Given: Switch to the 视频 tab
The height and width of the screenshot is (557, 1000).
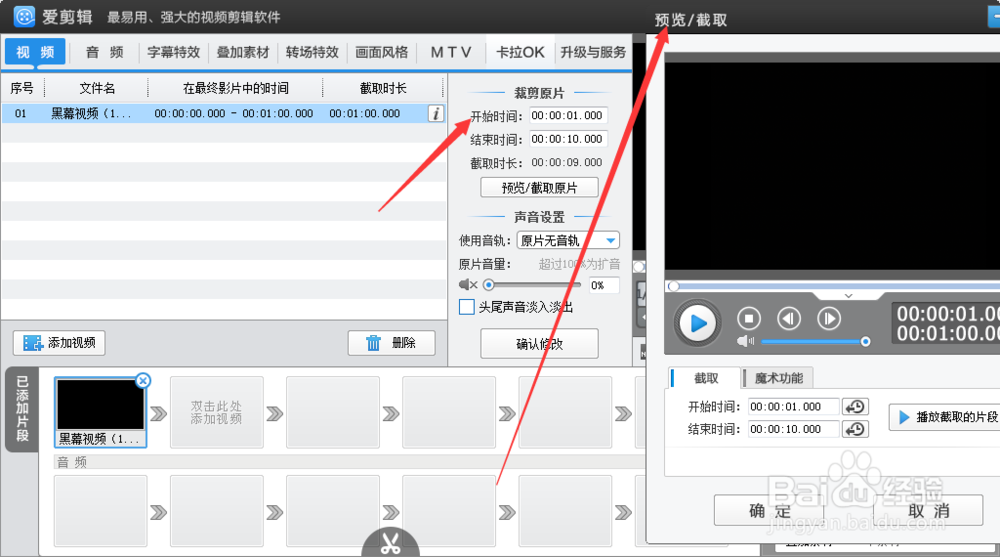Looking at the screenshot, I should tap(35, 52).
